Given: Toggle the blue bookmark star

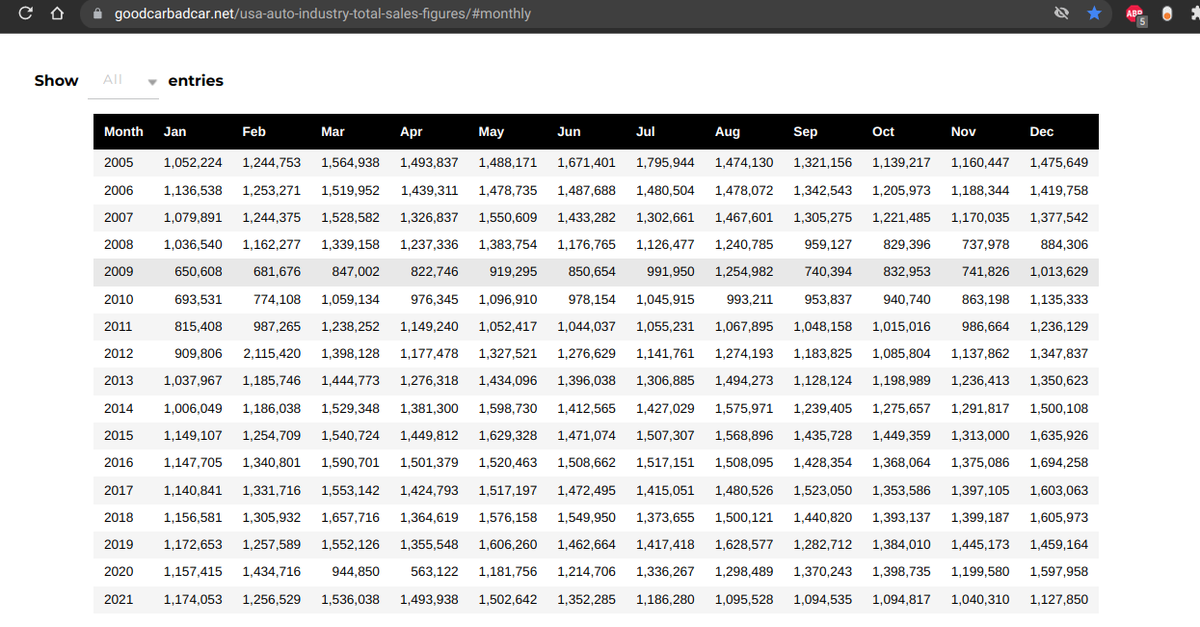Looking at the screenshot, I should 1095,14.
